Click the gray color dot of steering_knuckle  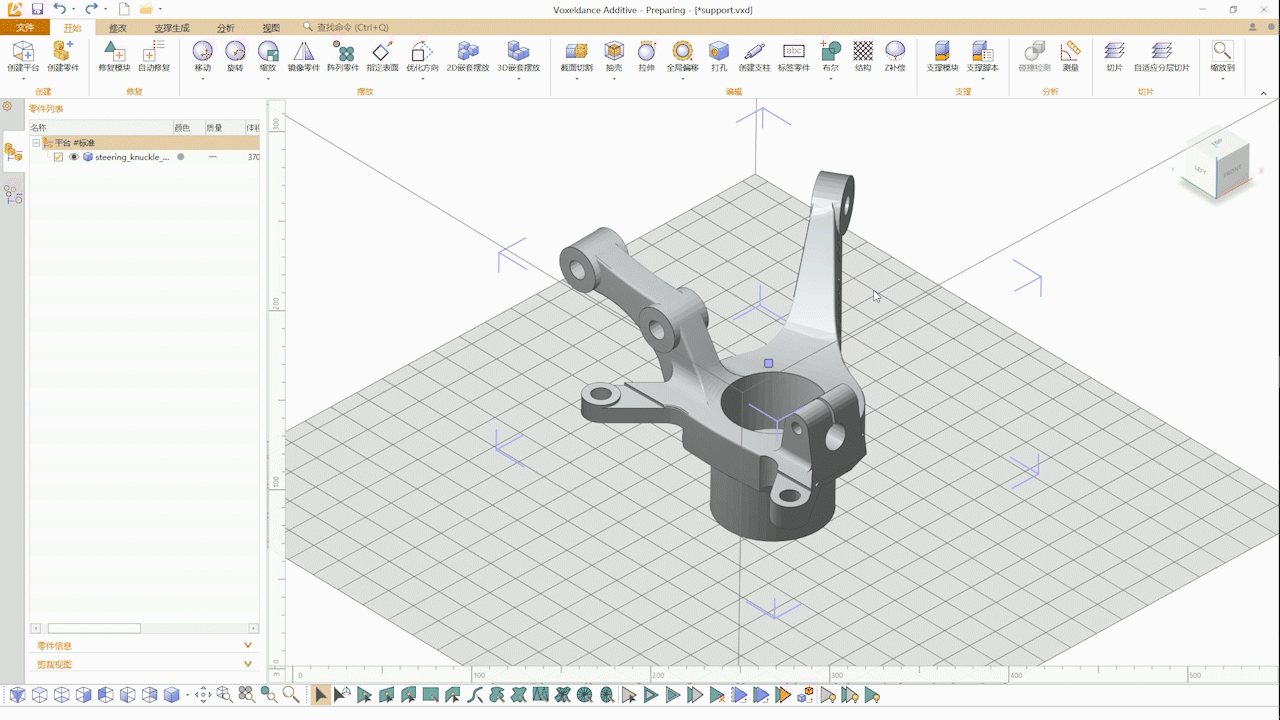(181, 157)
